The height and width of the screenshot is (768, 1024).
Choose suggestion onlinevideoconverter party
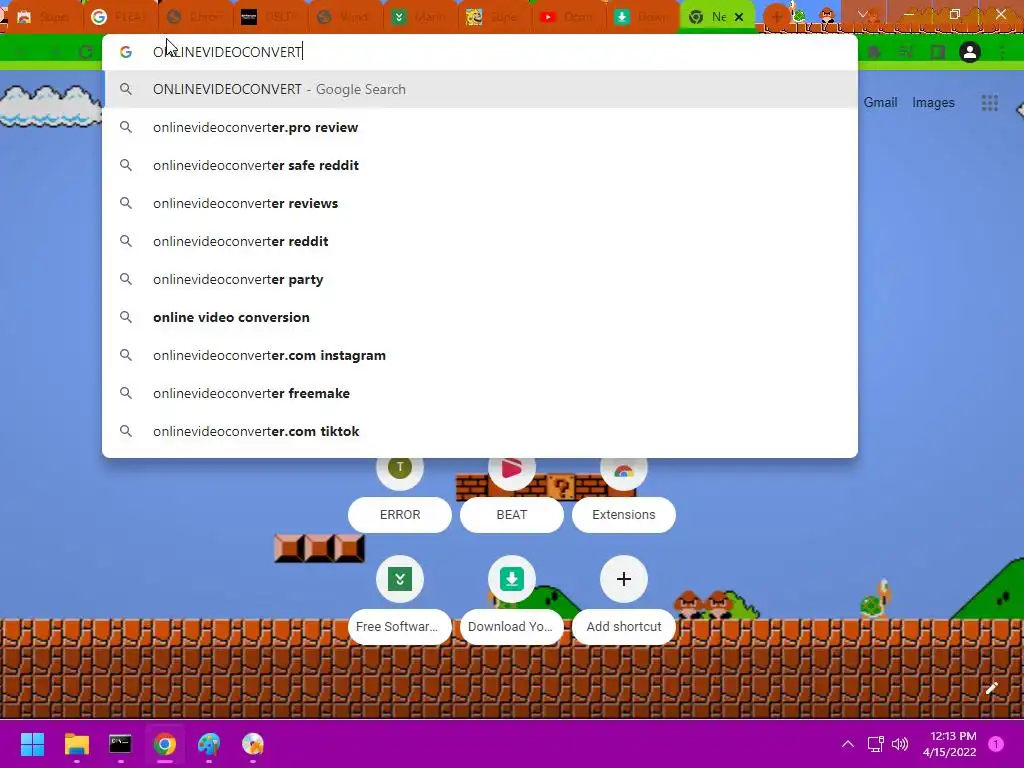coord(480,279)
